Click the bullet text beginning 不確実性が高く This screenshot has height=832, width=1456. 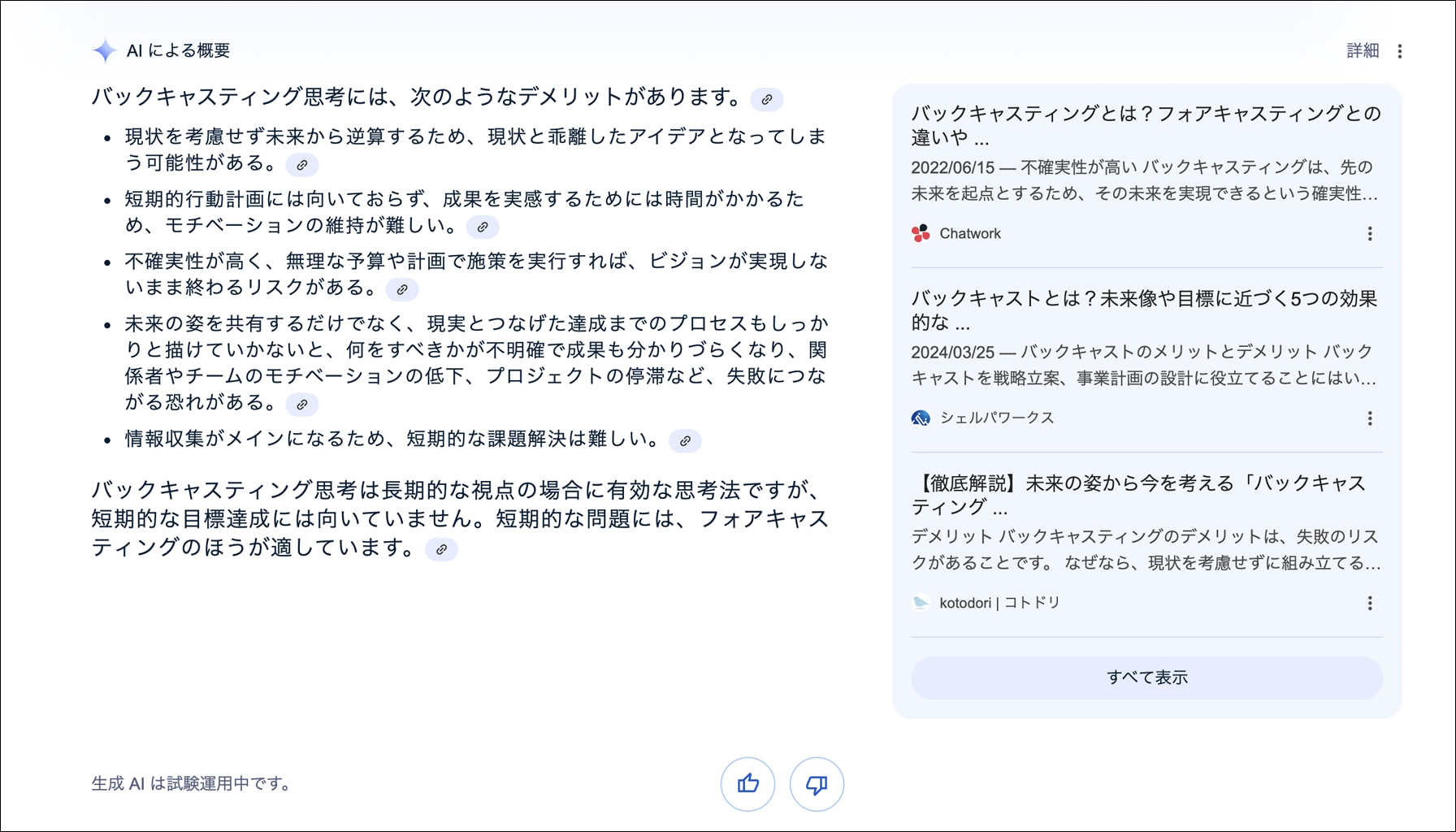(476, 274)
